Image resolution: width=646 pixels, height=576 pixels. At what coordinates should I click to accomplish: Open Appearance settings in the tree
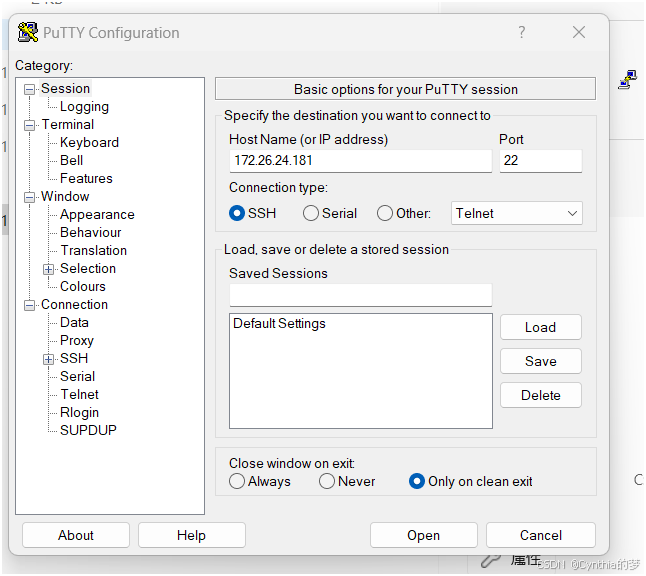(97, 215)
